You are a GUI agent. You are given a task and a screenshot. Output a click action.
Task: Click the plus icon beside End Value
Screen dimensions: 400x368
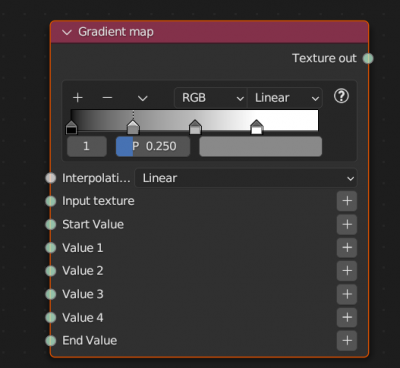pyautogui.click(x=347, y=340)
